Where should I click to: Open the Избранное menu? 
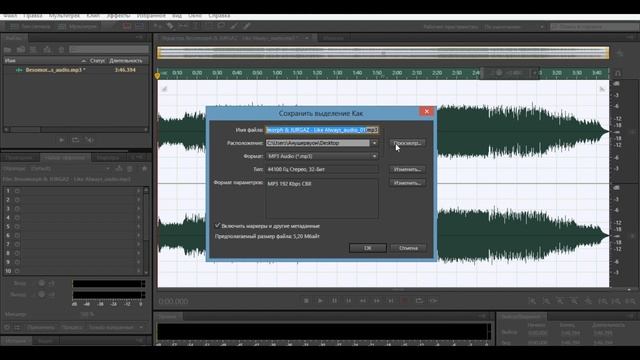(151, 16)
